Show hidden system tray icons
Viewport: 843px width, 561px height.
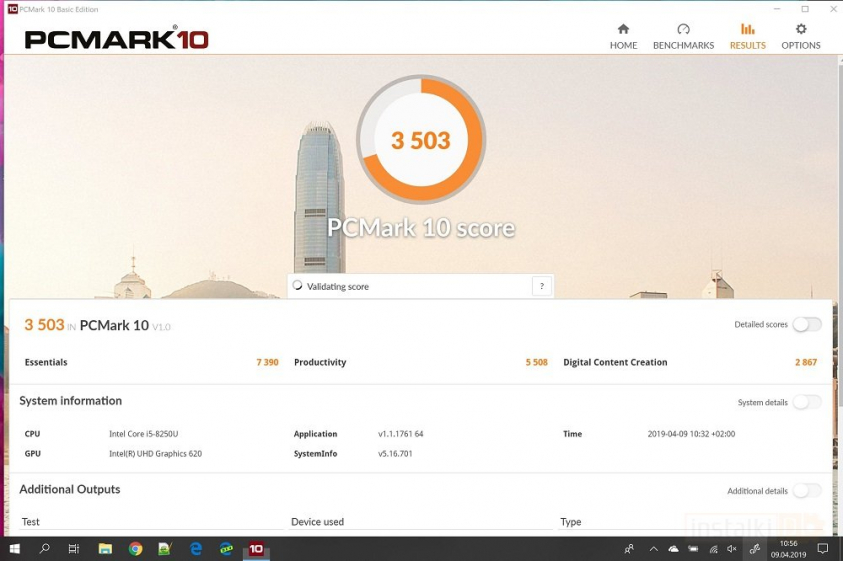[x=653, y=549]
